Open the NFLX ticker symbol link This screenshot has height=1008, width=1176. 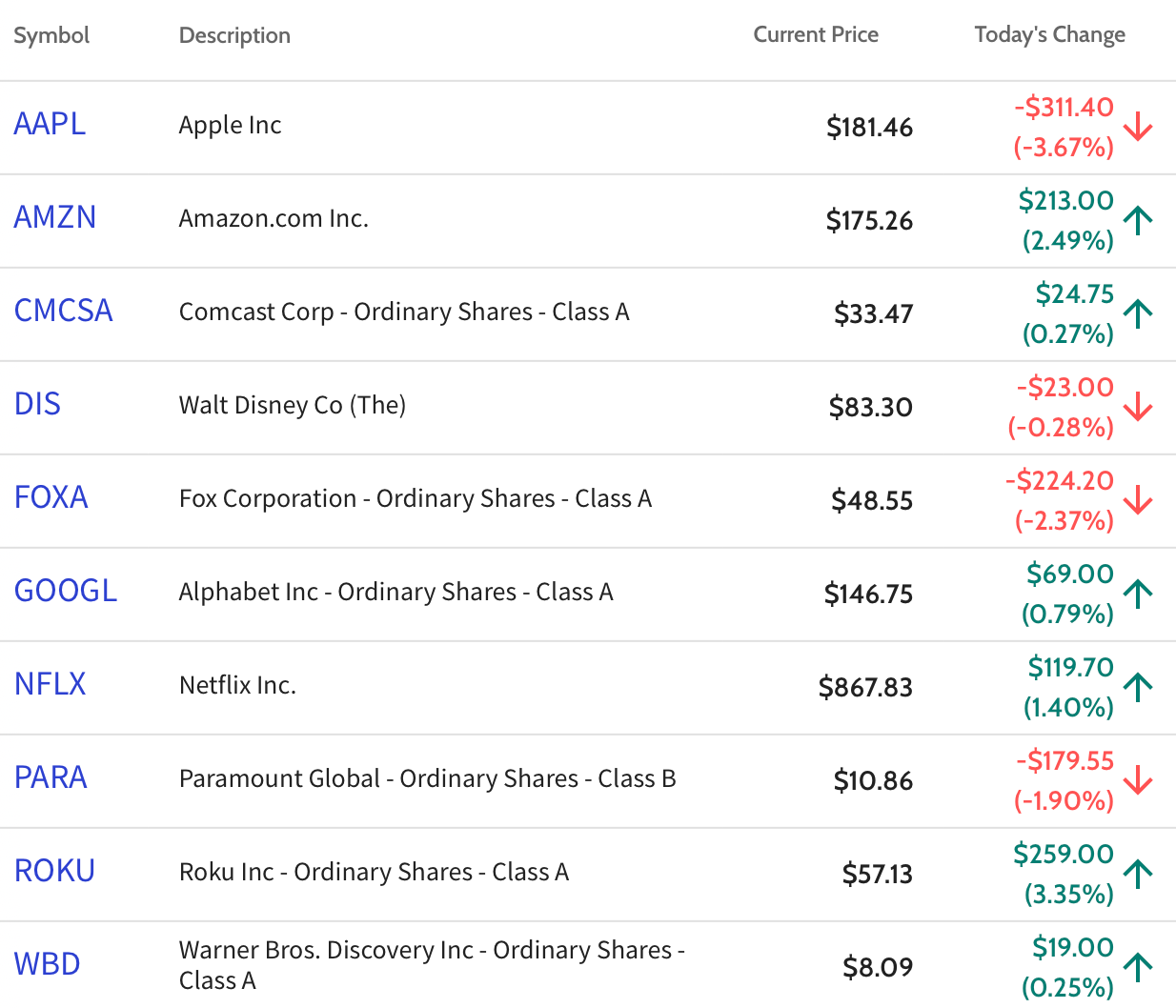click(x=50, y=684)
